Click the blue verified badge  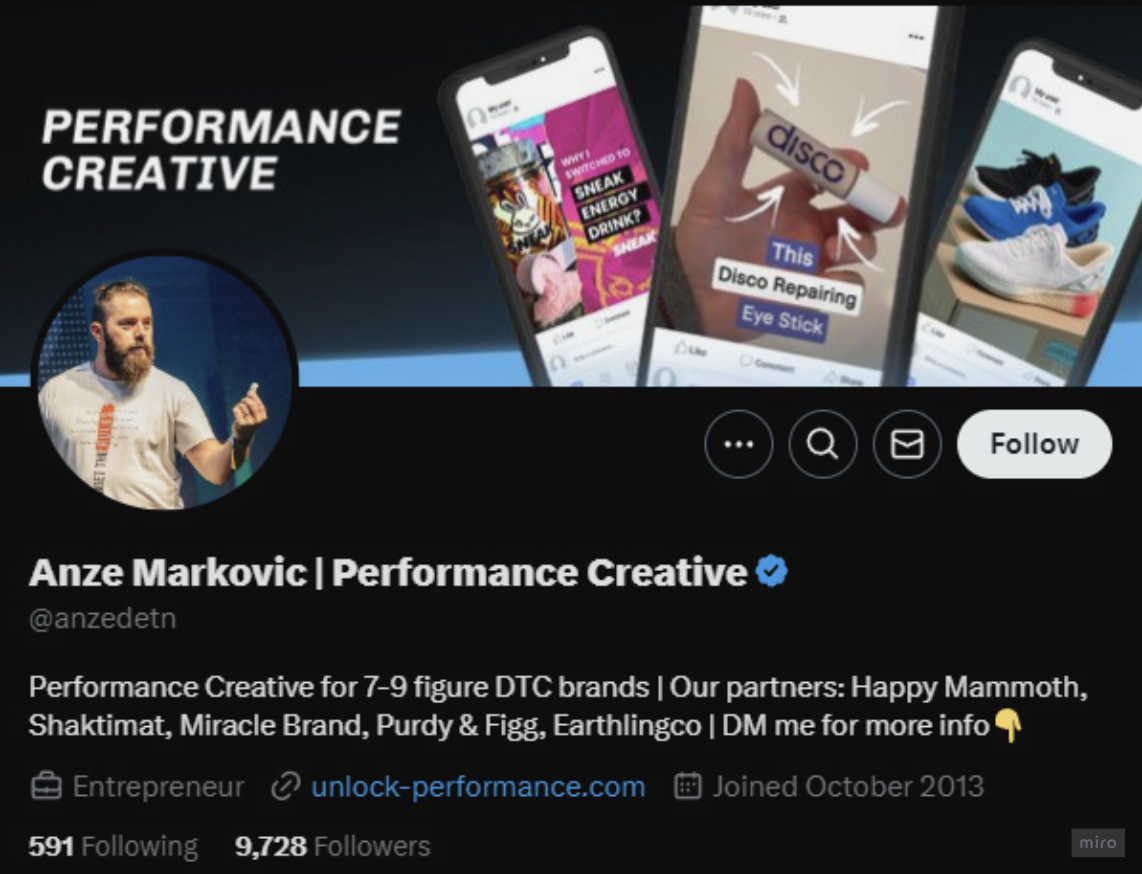tap(772, 571)
